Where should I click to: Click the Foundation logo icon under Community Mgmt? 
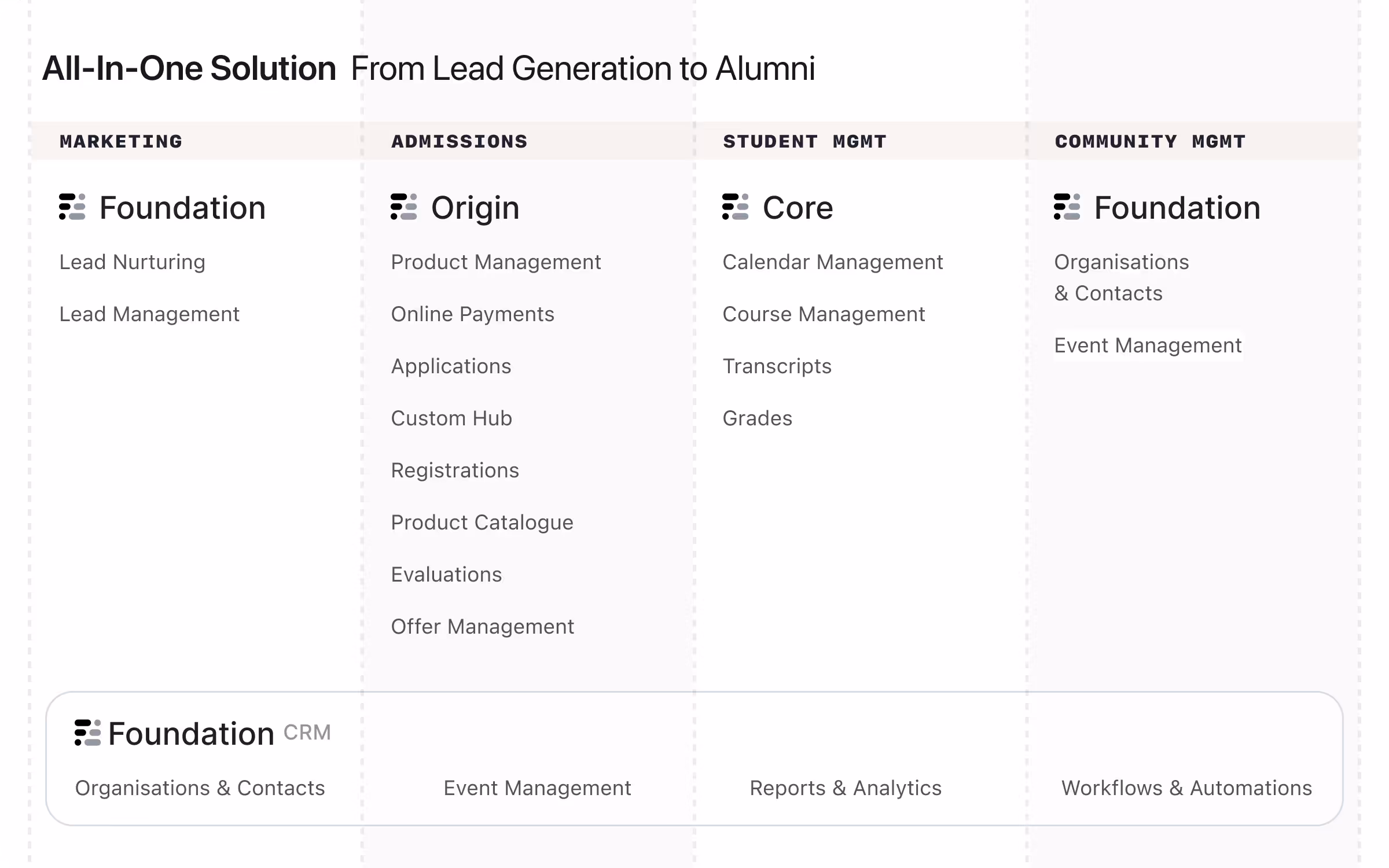1067,207
